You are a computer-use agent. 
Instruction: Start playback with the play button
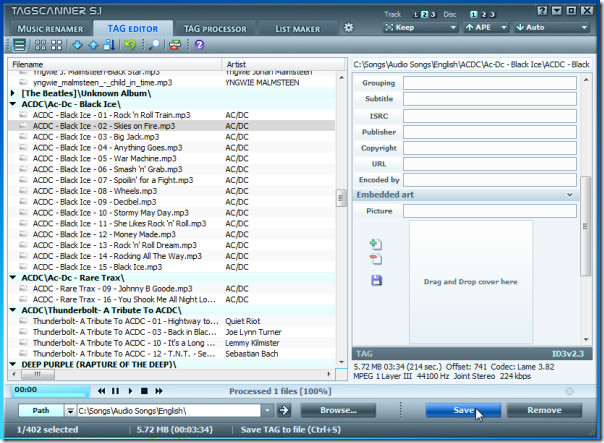tap(130, 391)
